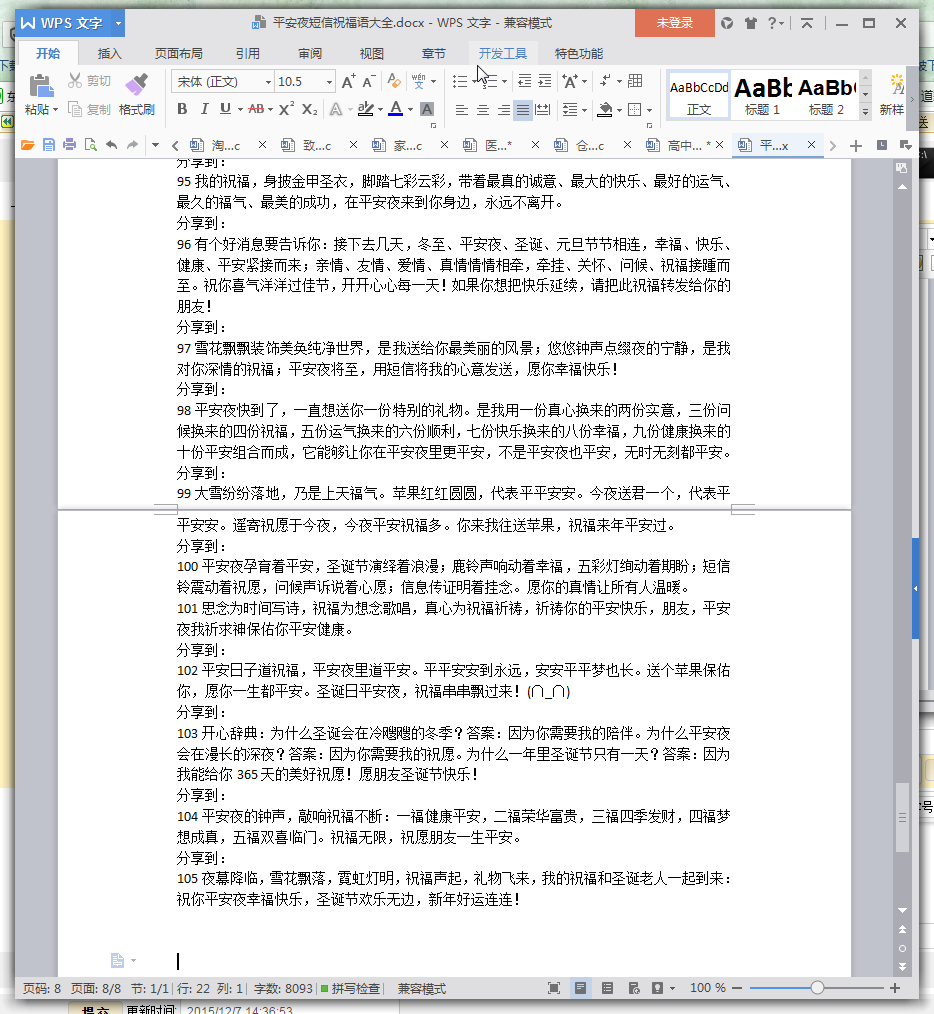Toggle bold formatting with the B button
934x1014 pixels.
183,109
